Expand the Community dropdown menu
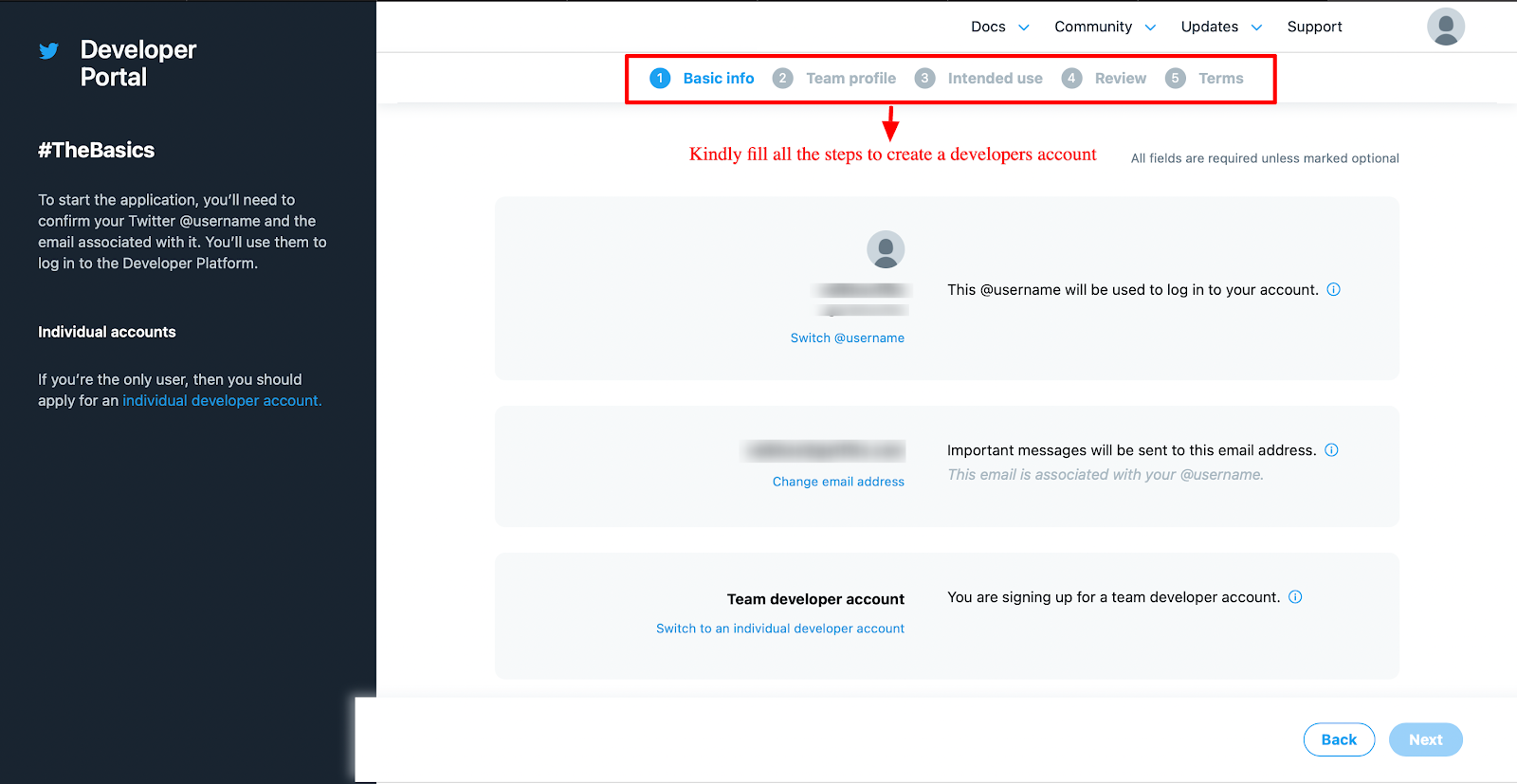Image resolution: width=1517 pixels, height=784 pixels. point(1105,27)
